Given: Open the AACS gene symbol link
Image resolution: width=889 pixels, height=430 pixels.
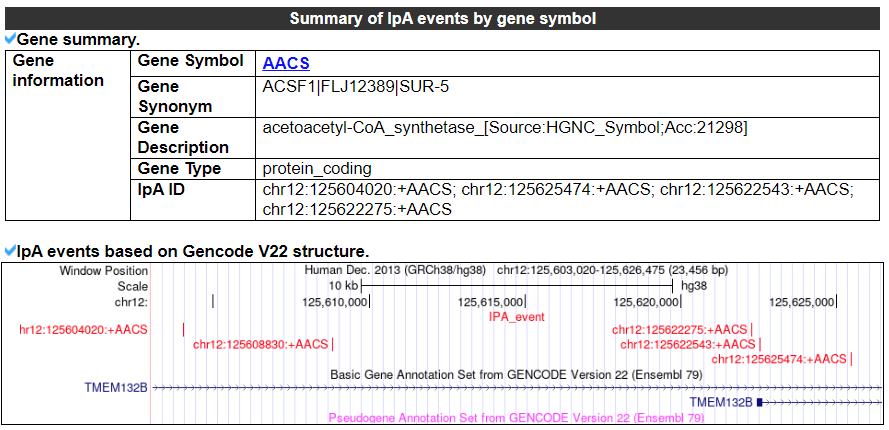Looking at the screenshot, I should point(286,63).
